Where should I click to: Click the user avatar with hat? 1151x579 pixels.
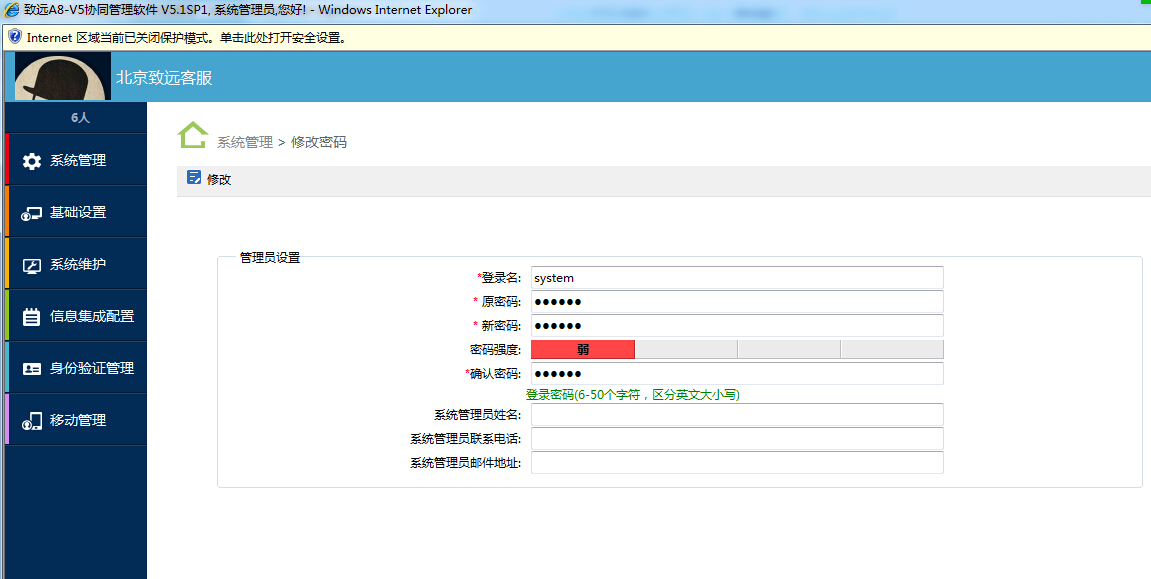point(63,77)
